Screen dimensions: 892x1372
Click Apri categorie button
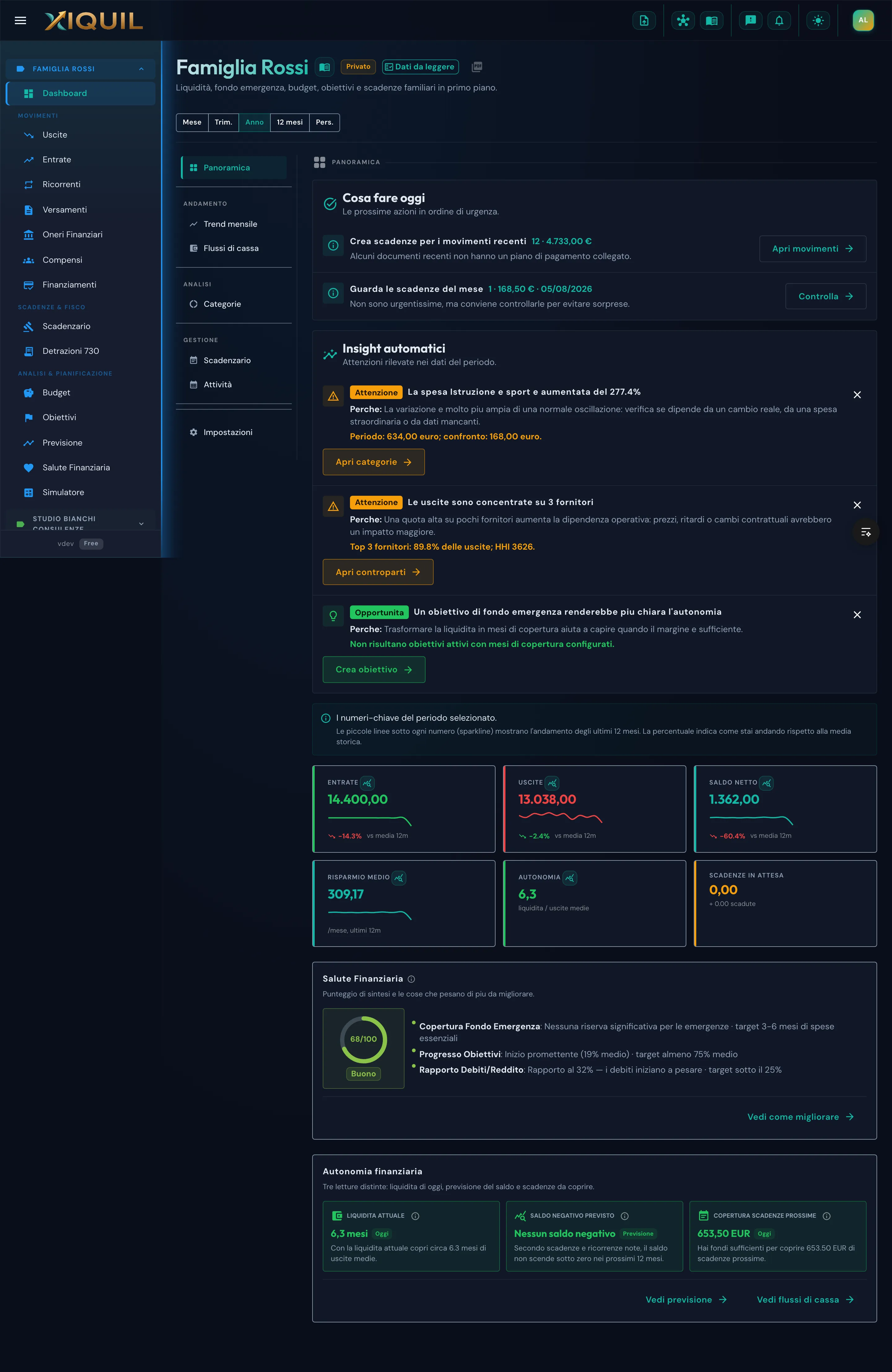click(374, 462)
